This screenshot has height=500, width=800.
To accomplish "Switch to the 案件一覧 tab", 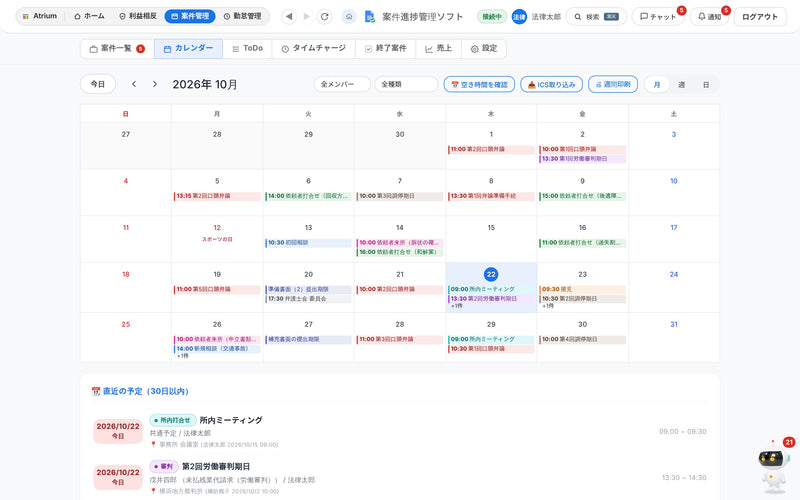I will tap(117, 48).
